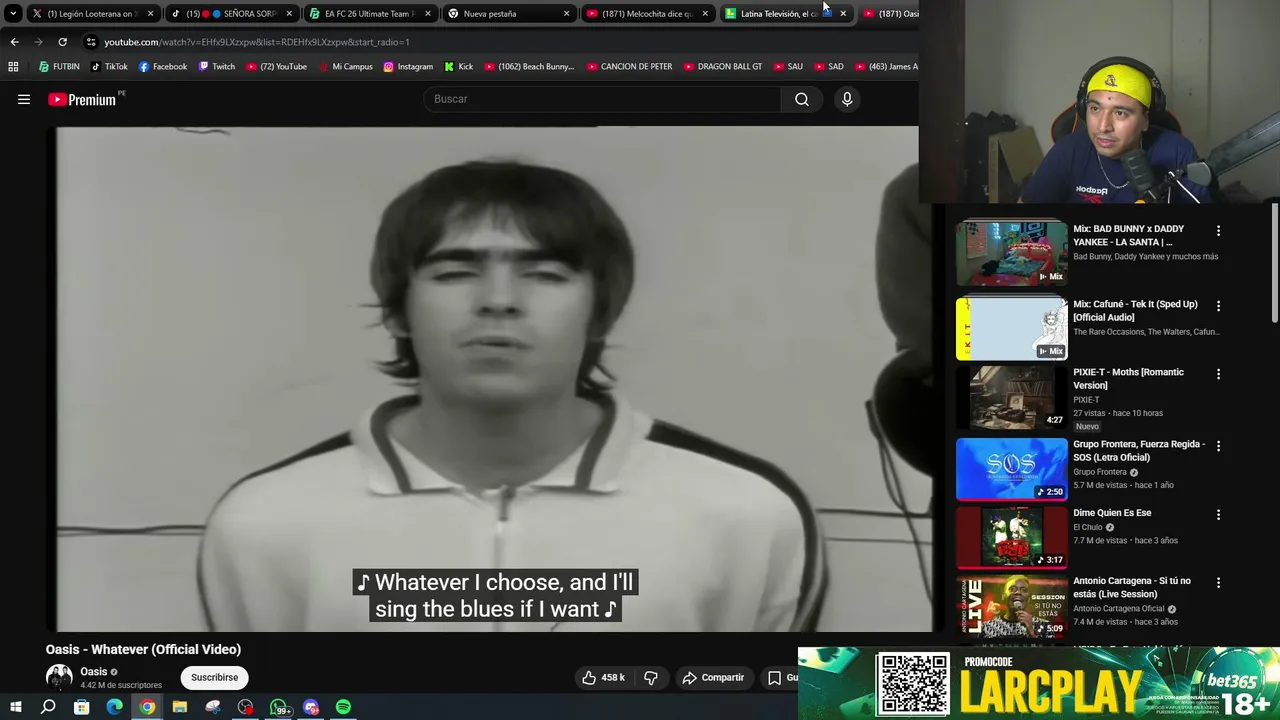The width and height of the screenshot is (1280, 720).
Task: Open the DRAGON BALL GT bookmark
Action: click(x=723, y=67)
